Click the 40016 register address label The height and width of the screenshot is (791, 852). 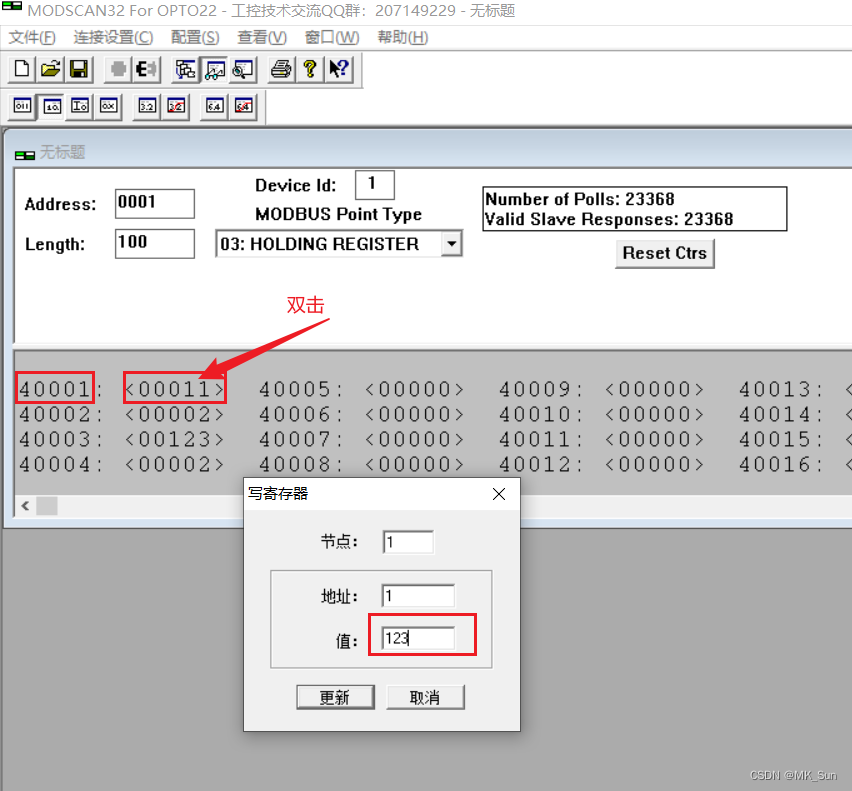[x=780, y=464]
